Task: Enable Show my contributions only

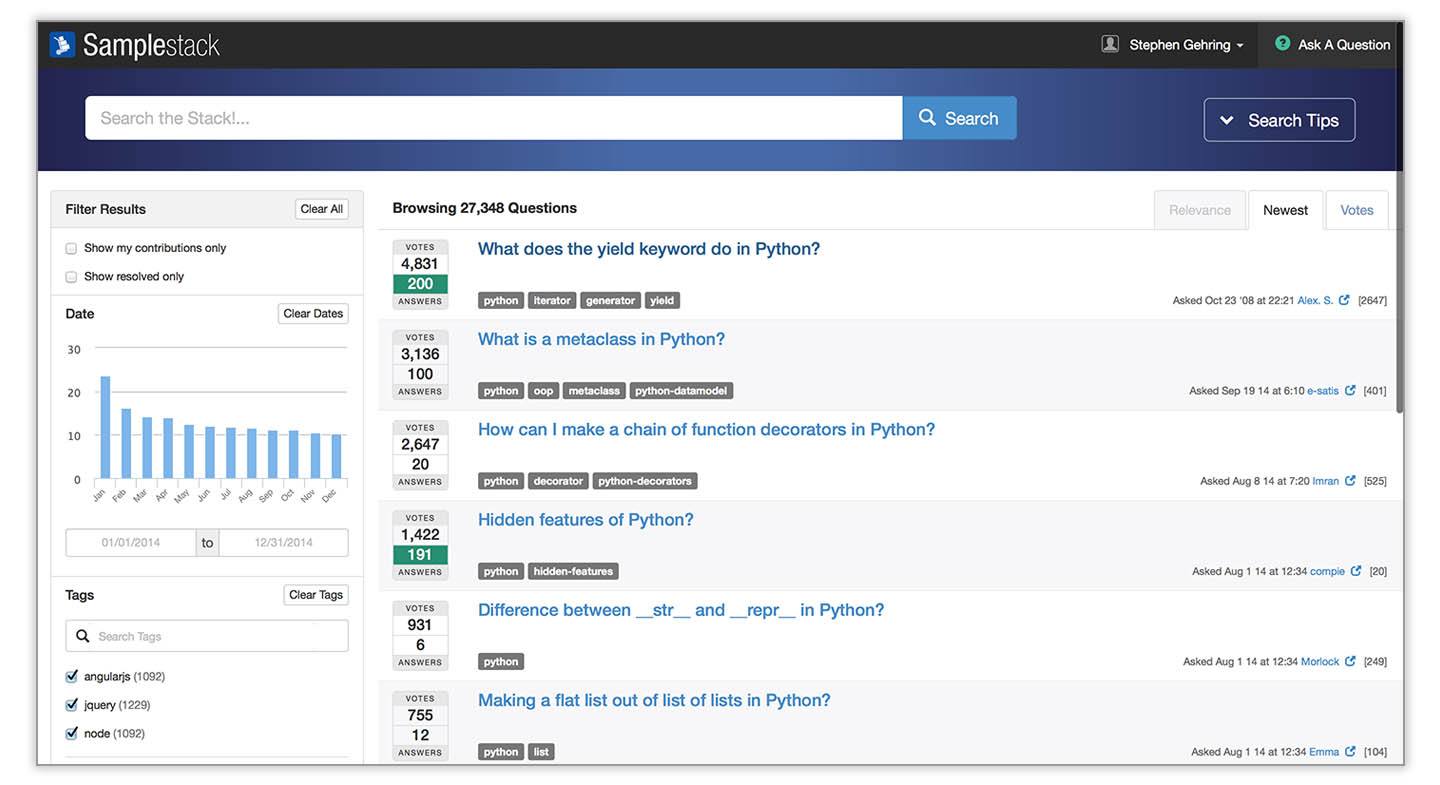Action: coord(71,248)
